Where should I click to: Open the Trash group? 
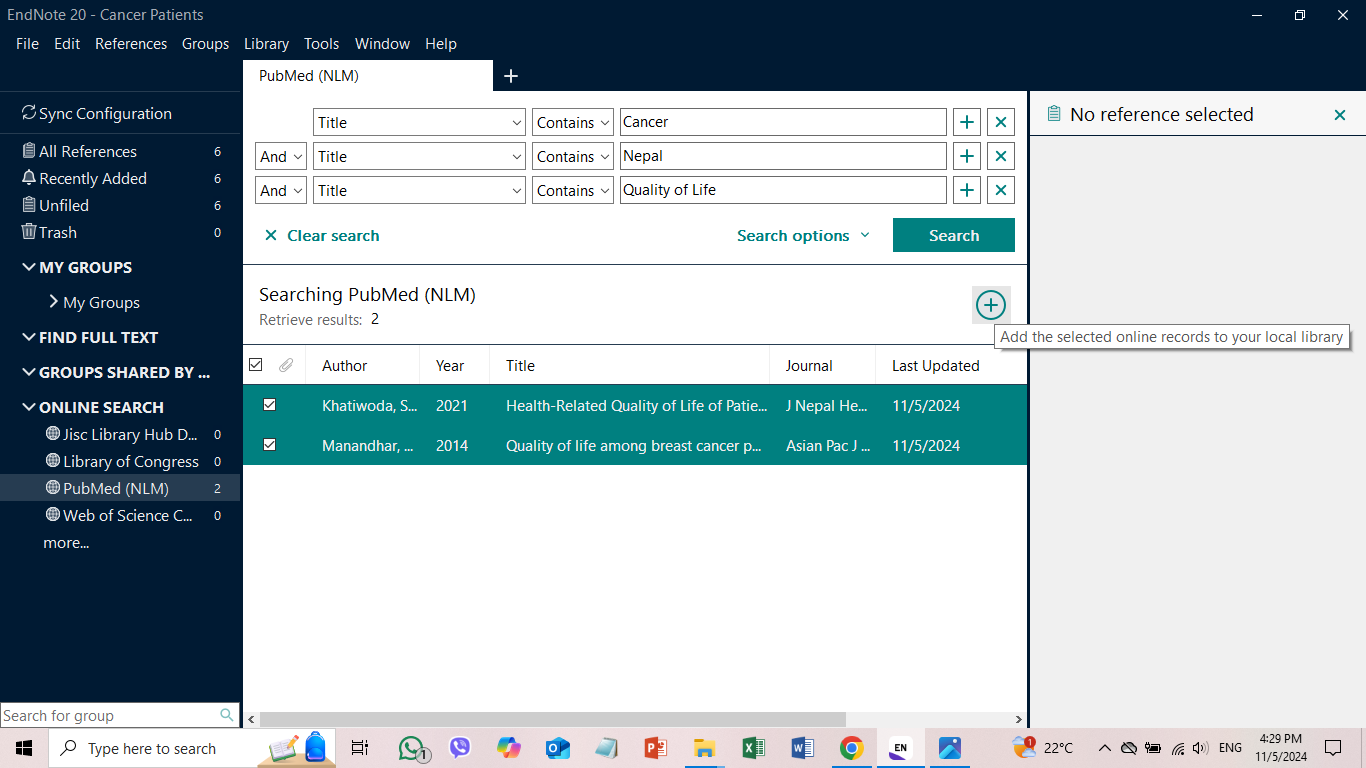click(120, 232)
